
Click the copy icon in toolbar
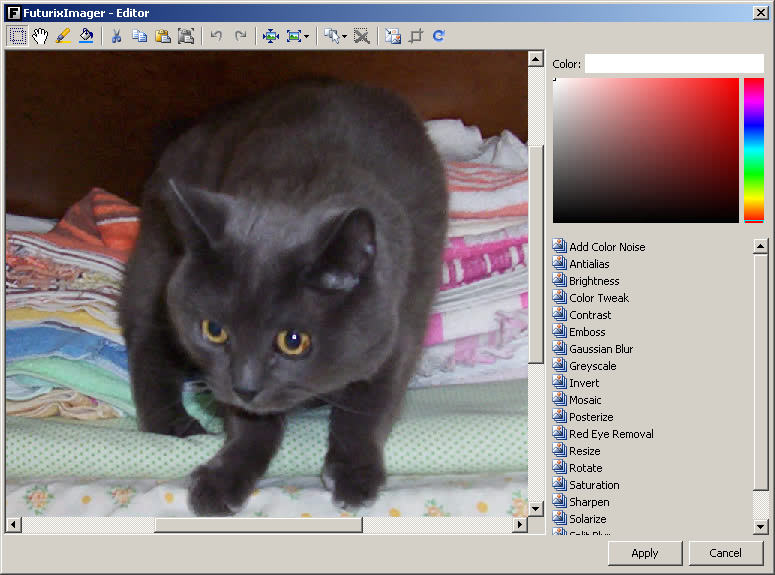click(139, 36)
